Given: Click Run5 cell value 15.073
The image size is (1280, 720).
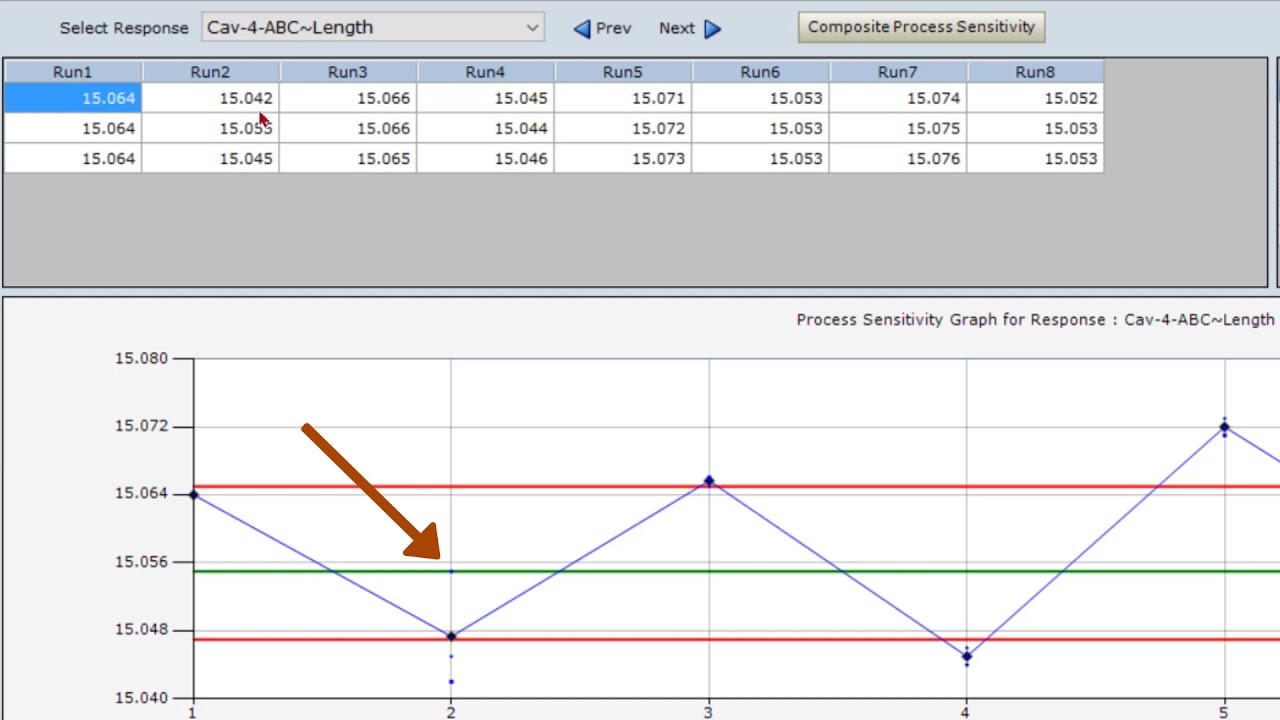Looking at the screenshot, I should tap(623, 158).
